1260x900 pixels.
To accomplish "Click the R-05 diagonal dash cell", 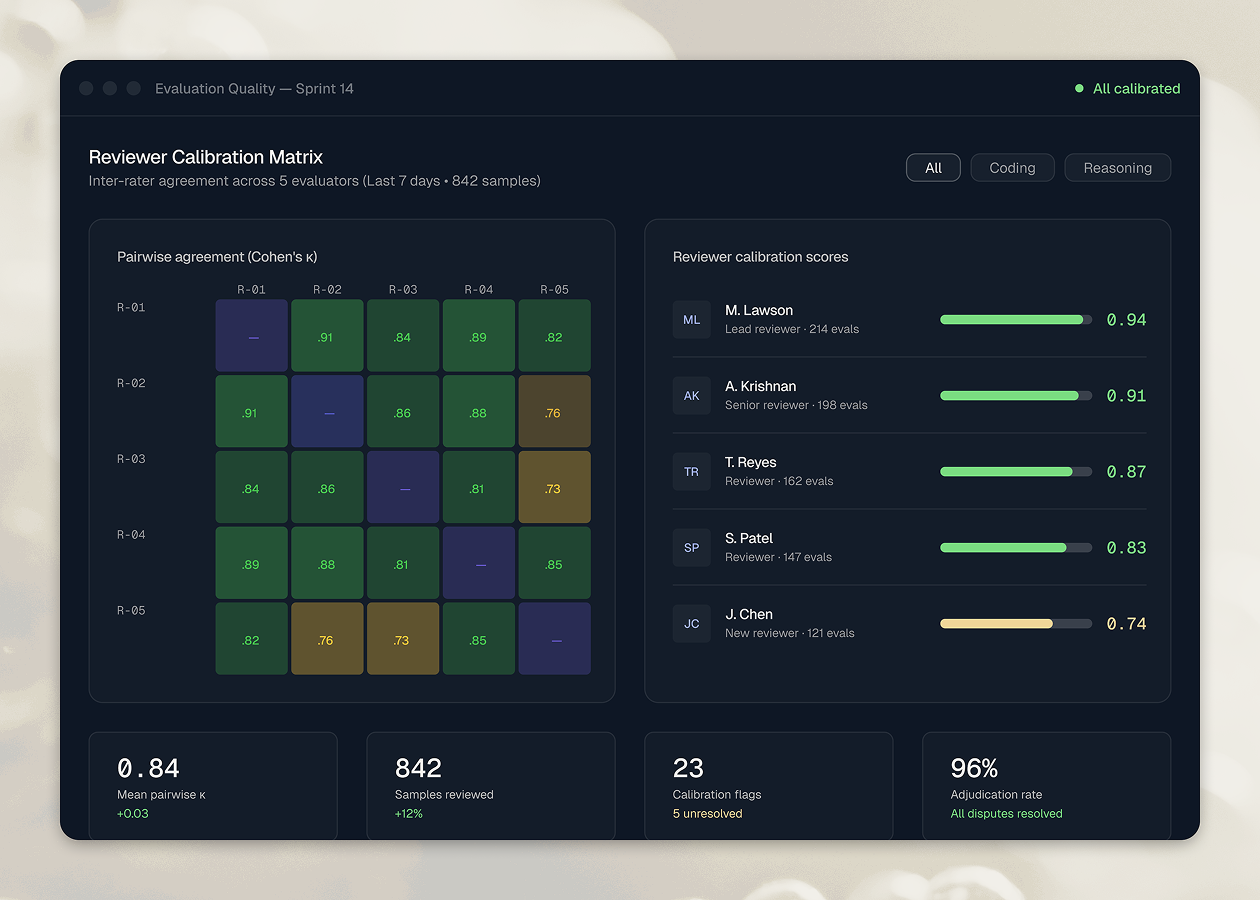I will tap(554, 639).
